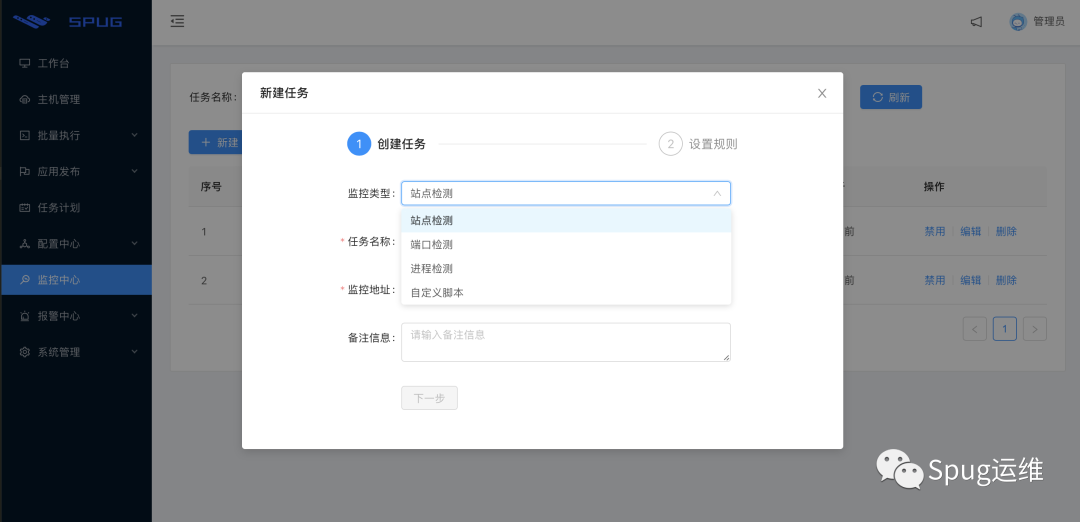The height and width of the screenshot is (522, 1080).
Task: Click 禁用 link in row 1
Action: click(935, 231)
